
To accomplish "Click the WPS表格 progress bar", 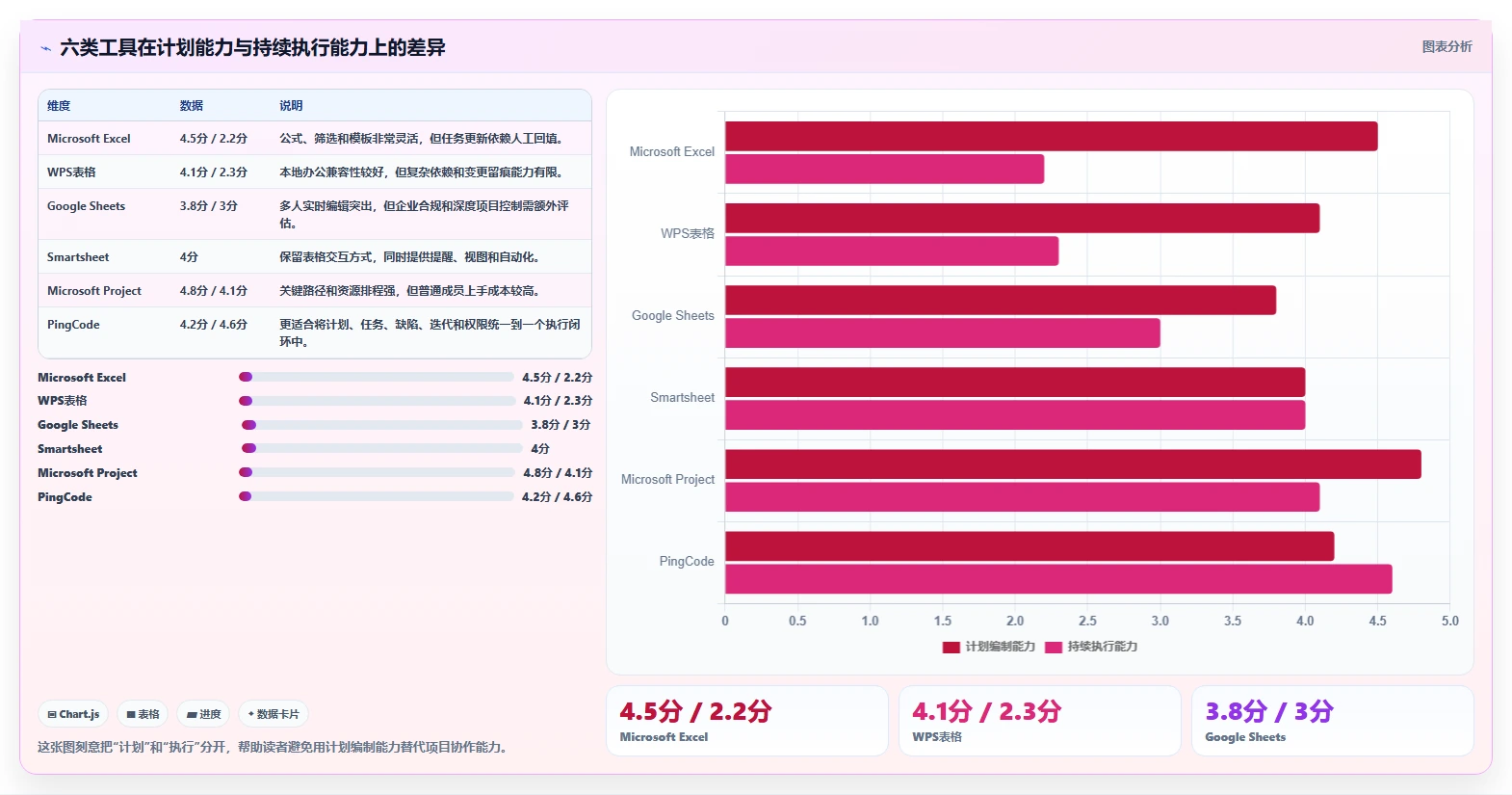I will (377, 401).
